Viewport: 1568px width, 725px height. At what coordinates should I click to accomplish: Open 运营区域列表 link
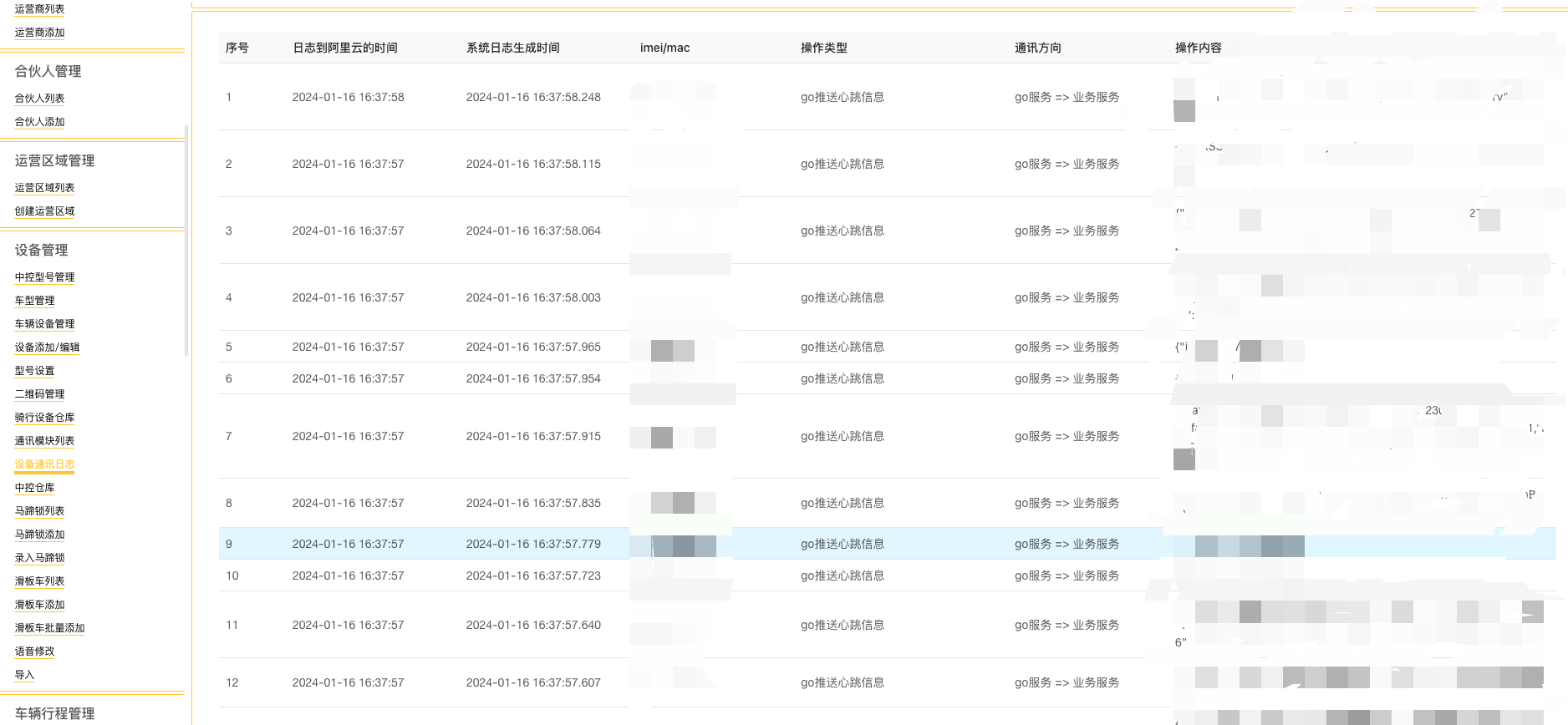[44, 188]
